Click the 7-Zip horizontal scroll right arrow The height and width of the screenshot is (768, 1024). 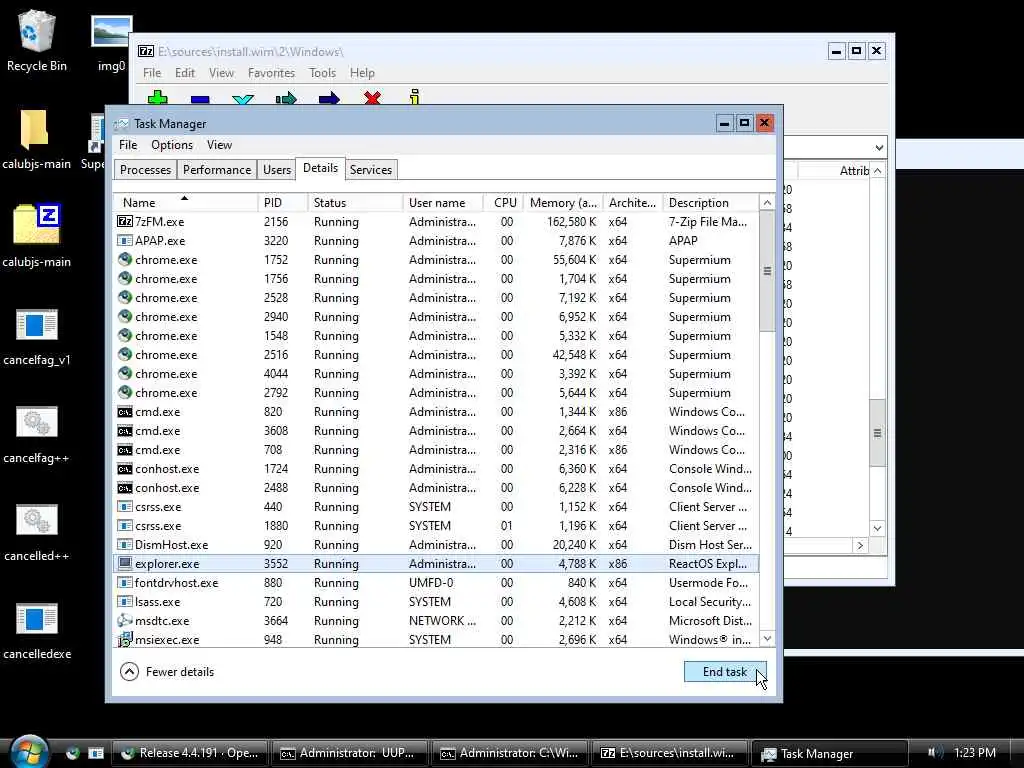[x=860, y=545]
